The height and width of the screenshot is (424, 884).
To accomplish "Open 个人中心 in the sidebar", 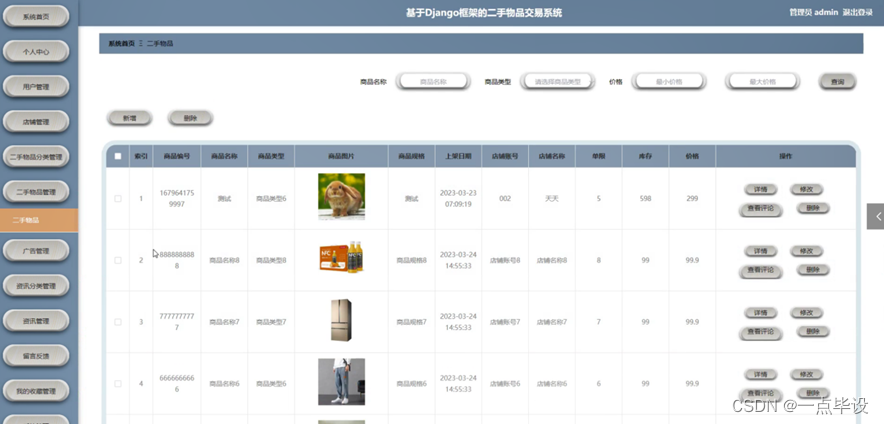I will (x=36, y=51).
